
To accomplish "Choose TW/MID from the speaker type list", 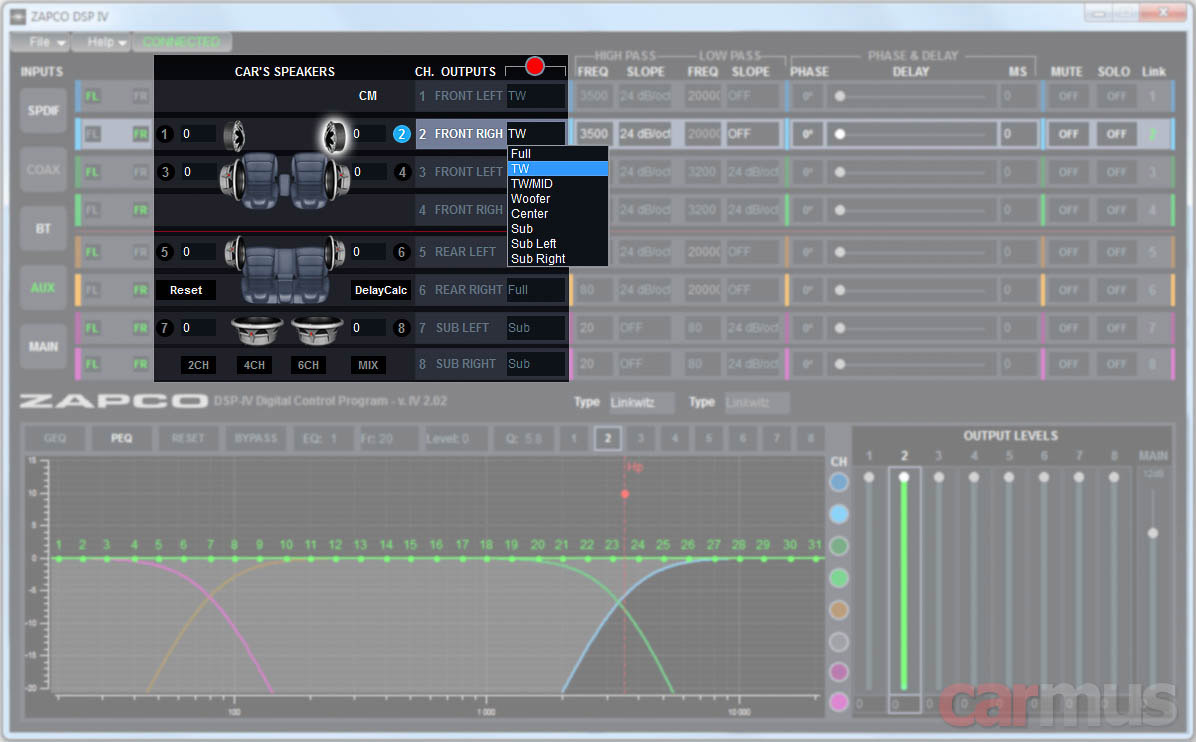I will coord(558,184).
